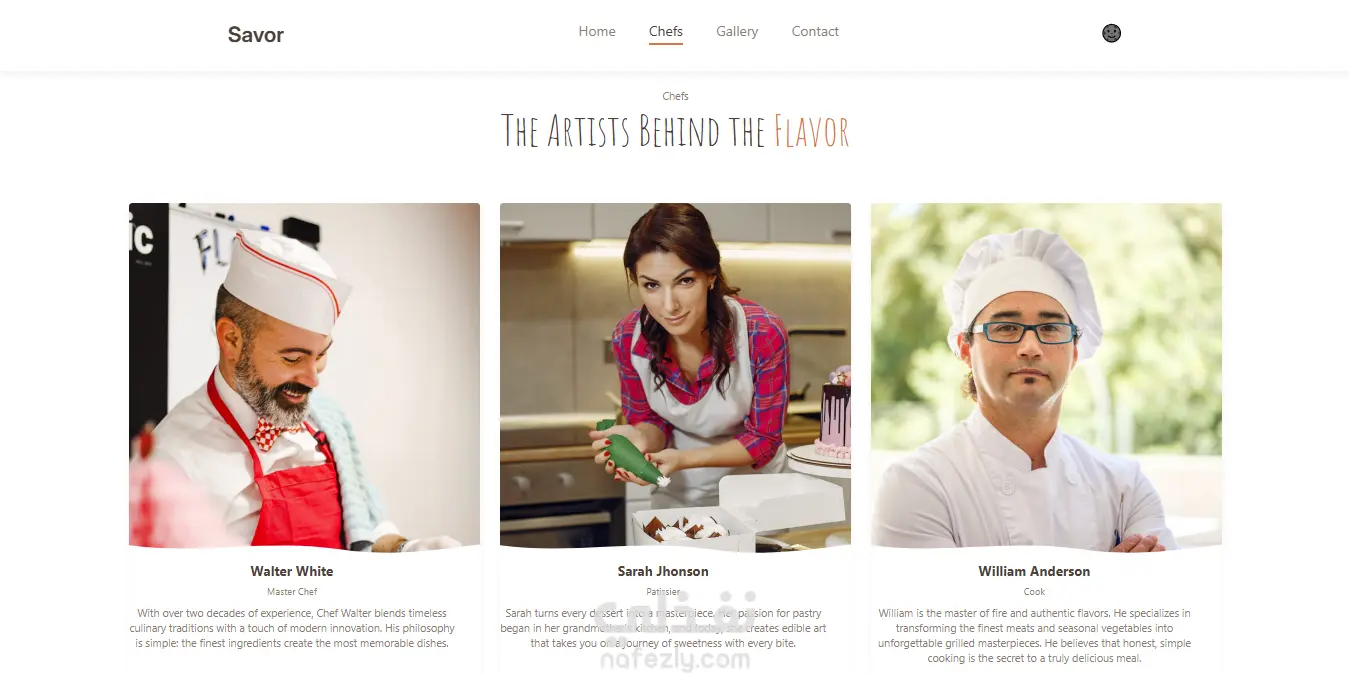Click the small Chefs label above the heading
1349x674 pixels.
click(675, 96)
